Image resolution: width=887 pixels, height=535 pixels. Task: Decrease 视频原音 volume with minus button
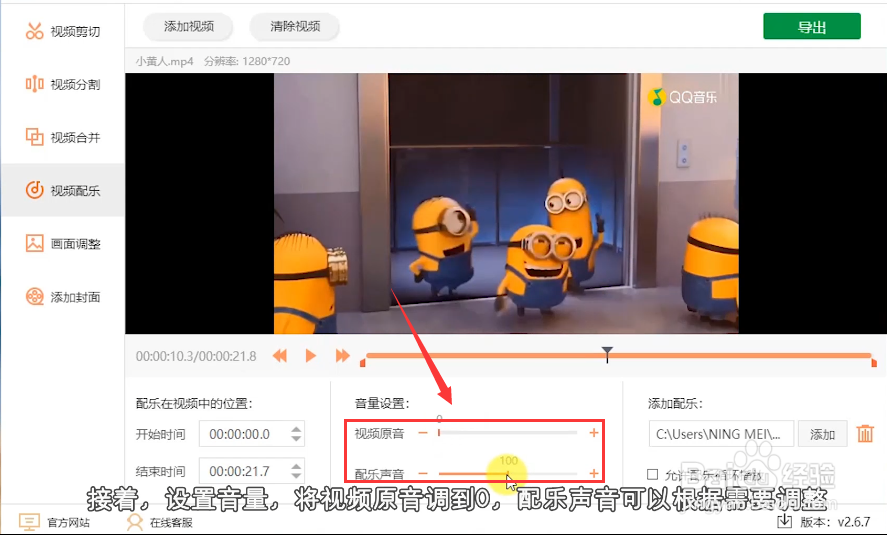click(x=423, y=433)
